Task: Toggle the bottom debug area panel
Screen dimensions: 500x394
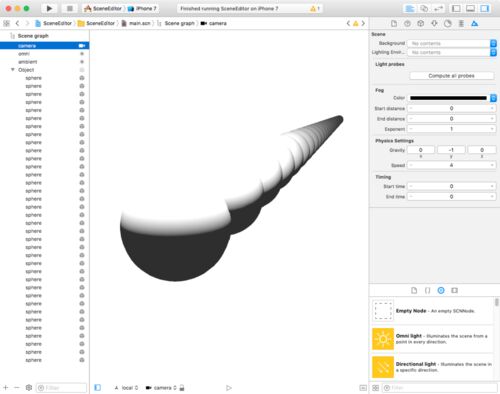Action: tap(470, 8)
